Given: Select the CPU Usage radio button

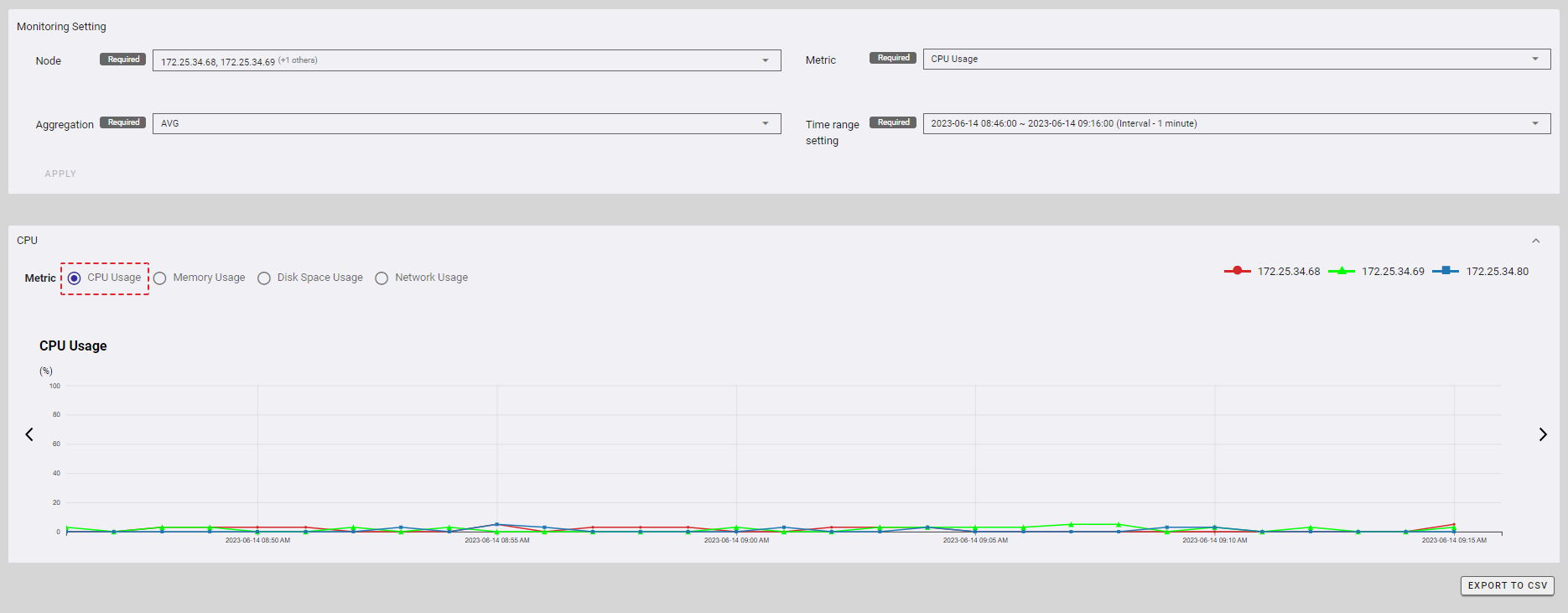Looking at the screenshot, I should pos(75,278).
